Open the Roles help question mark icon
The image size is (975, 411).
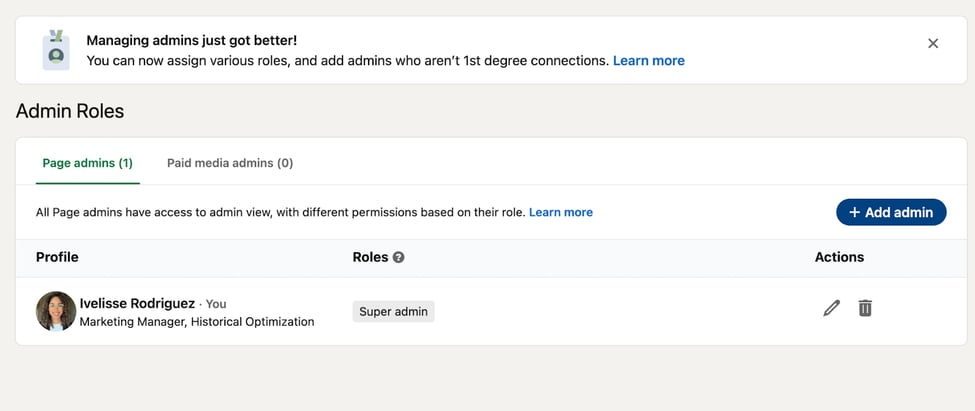(398, 257)
